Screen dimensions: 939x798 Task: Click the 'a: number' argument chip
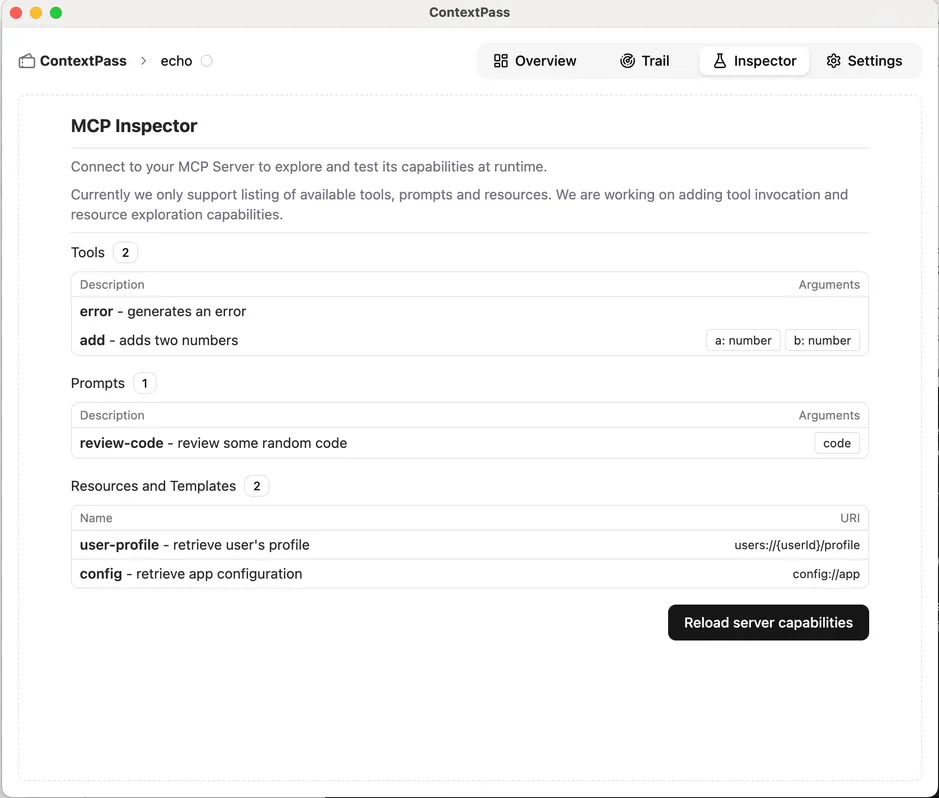[743, 340]
